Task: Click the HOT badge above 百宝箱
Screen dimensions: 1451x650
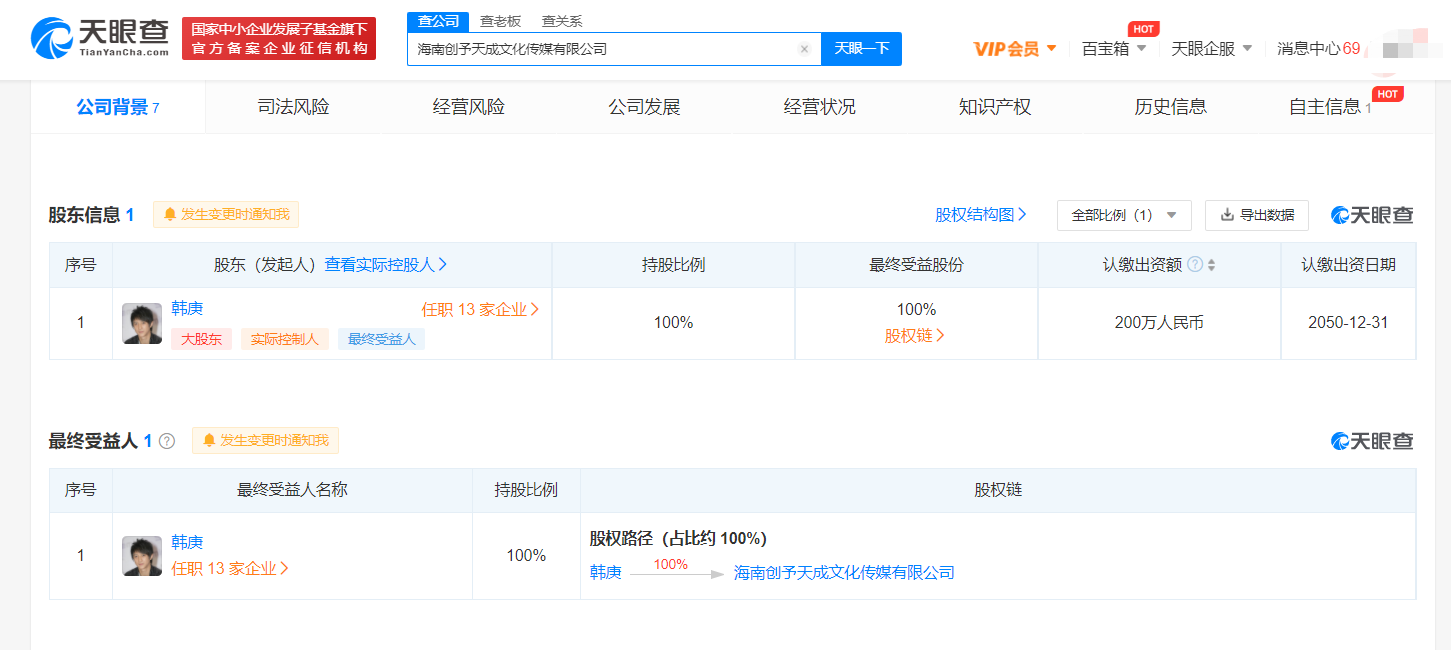Action: pos(1144,28)
